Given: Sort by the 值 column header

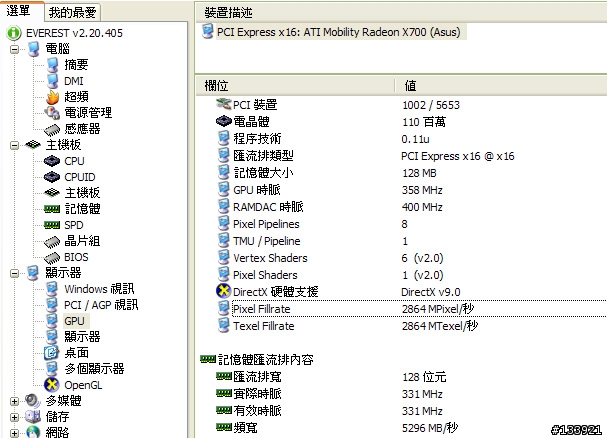Looking at the screenshot, I should 501,86.
